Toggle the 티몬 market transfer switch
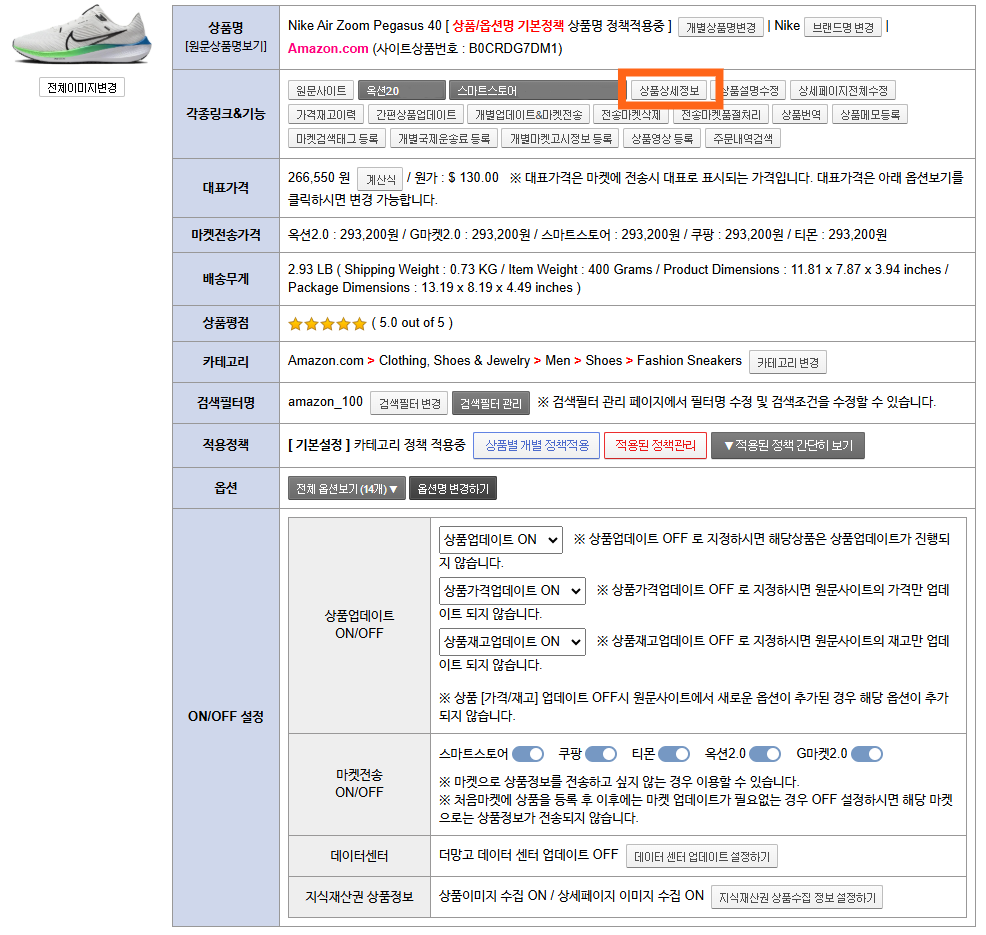This screenshot has width=986, height=935. [674, 754]
